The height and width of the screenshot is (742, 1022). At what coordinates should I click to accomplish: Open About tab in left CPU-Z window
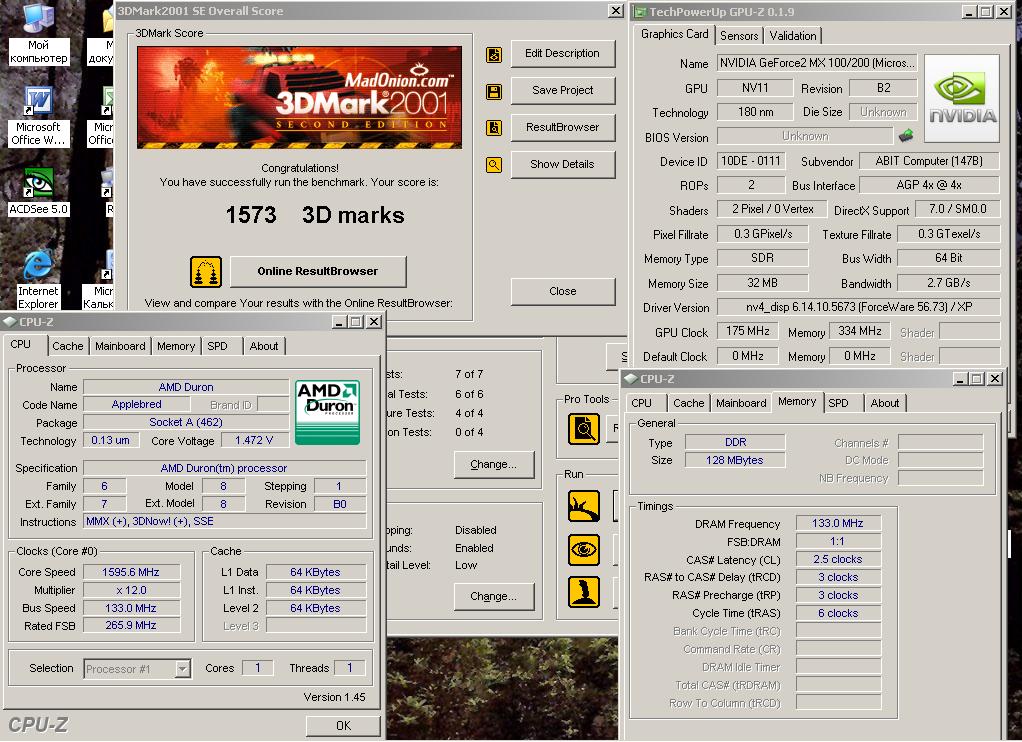point(264,346)
